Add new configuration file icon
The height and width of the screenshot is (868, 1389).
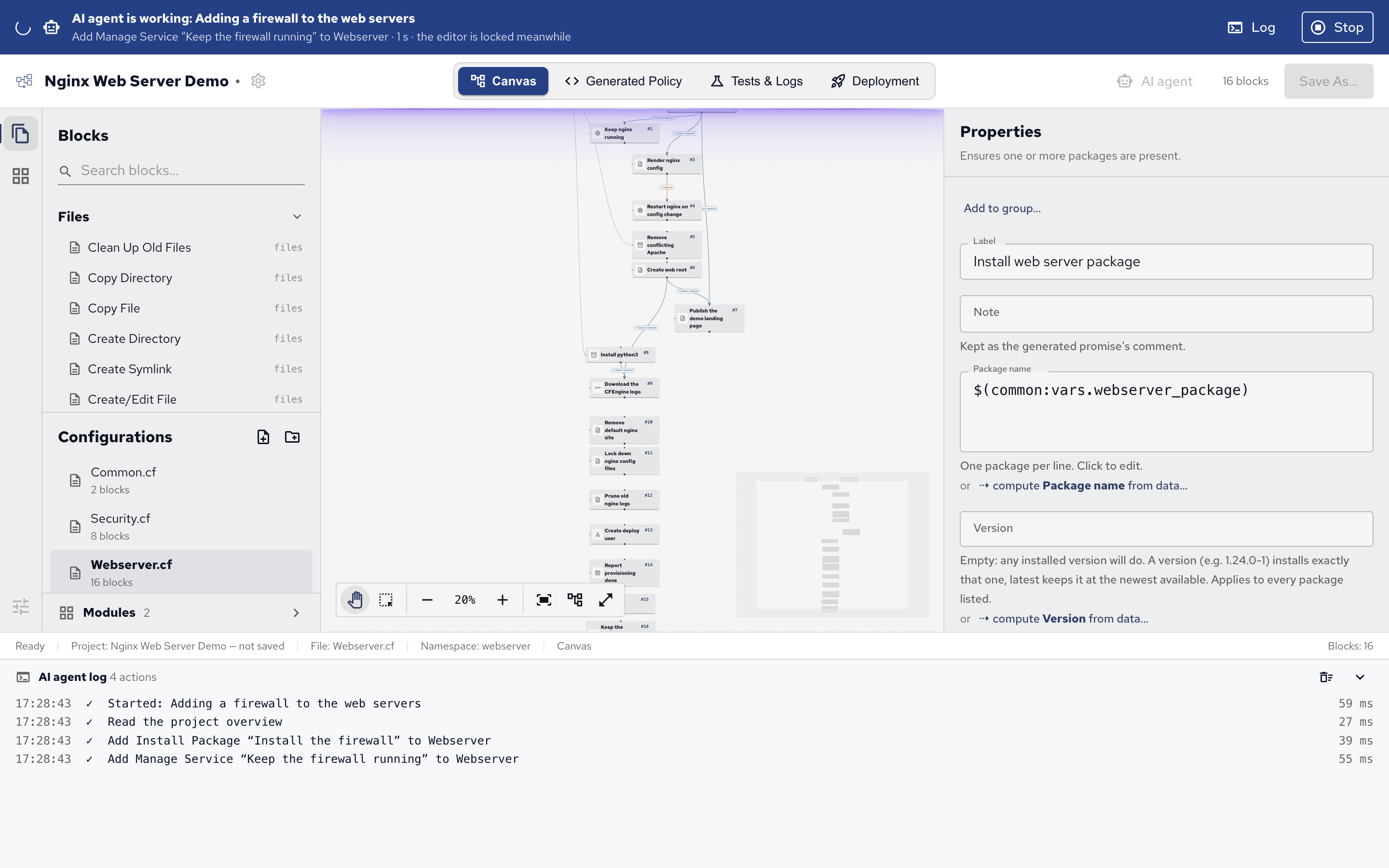click(x=263, y=437)
